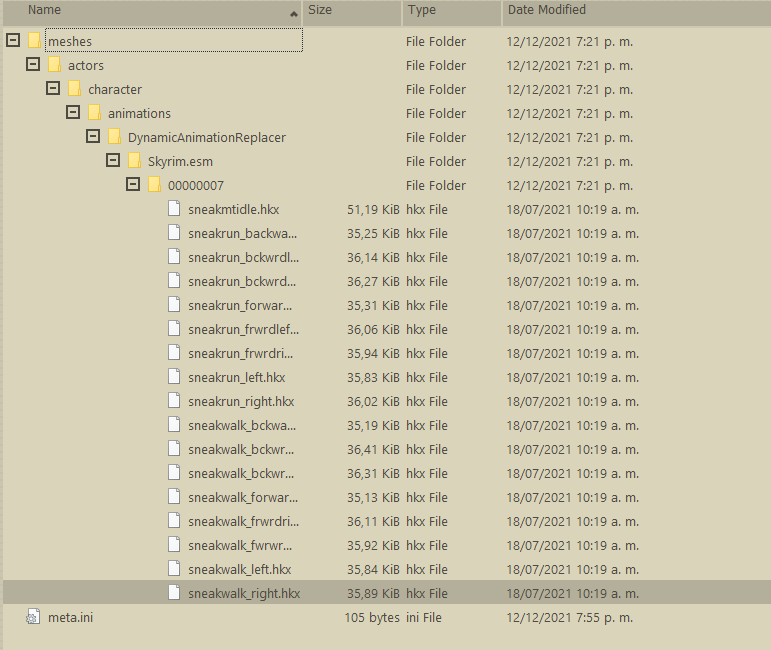Image resolution: width=771 pixels, height=650 pixels.
Task: Click the 105 bytes size cell
Action: pos(372,618)
